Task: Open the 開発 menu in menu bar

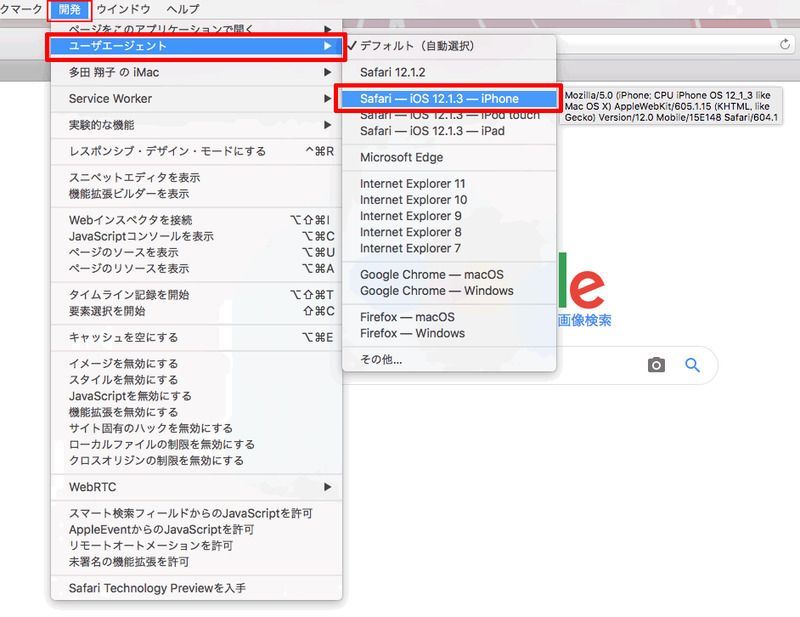Action: click(x=70, y=9)
